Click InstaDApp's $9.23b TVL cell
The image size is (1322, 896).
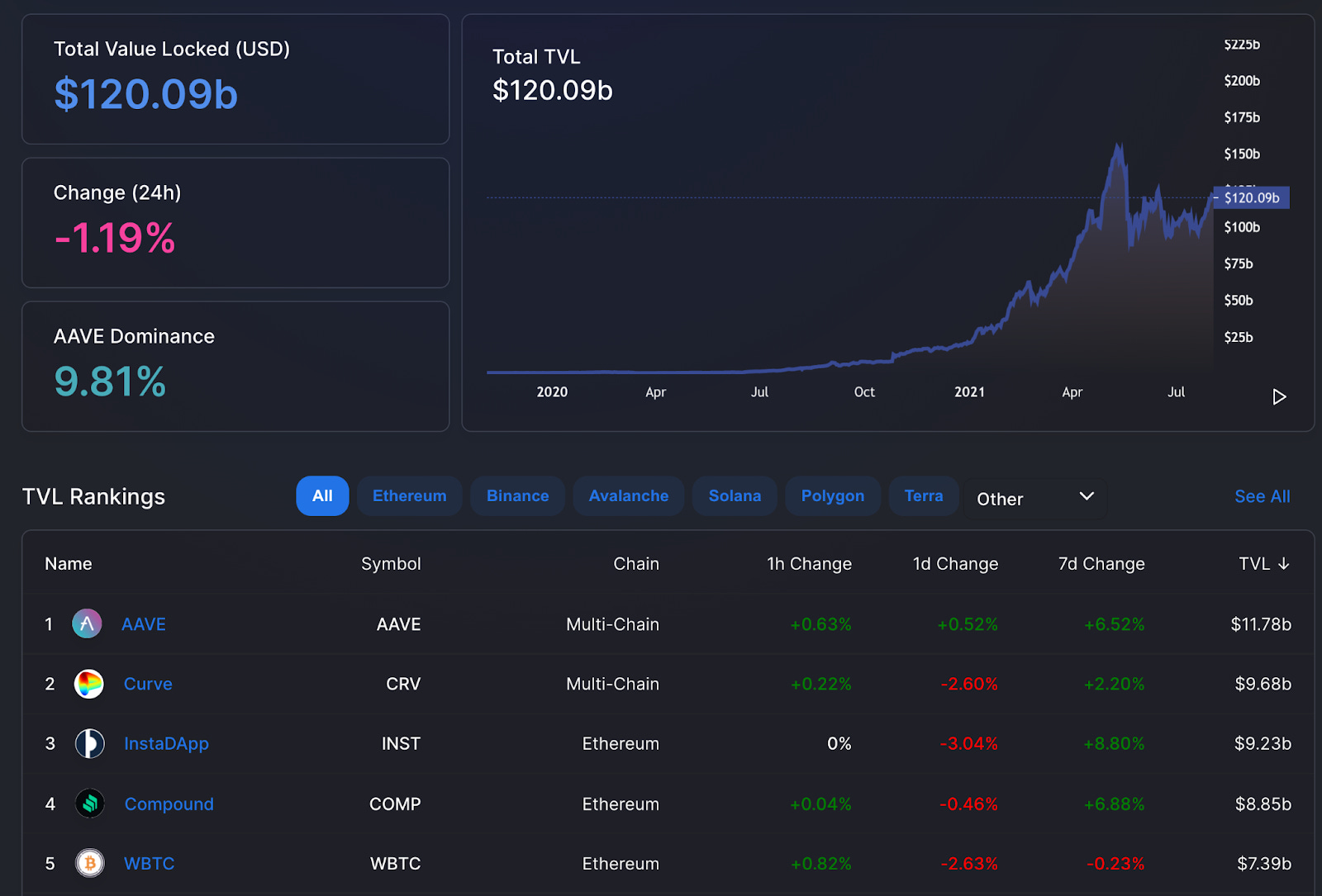coord(1263,744)
